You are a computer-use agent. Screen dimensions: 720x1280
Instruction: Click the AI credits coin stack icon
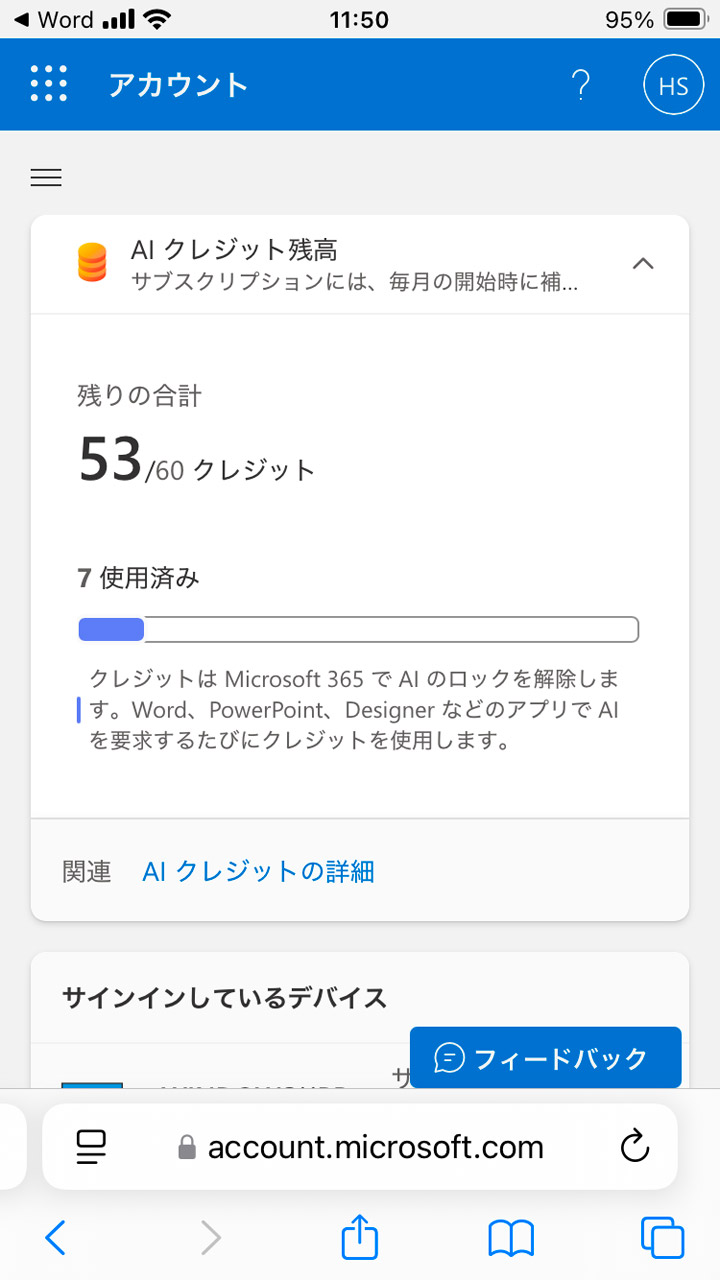91,263
